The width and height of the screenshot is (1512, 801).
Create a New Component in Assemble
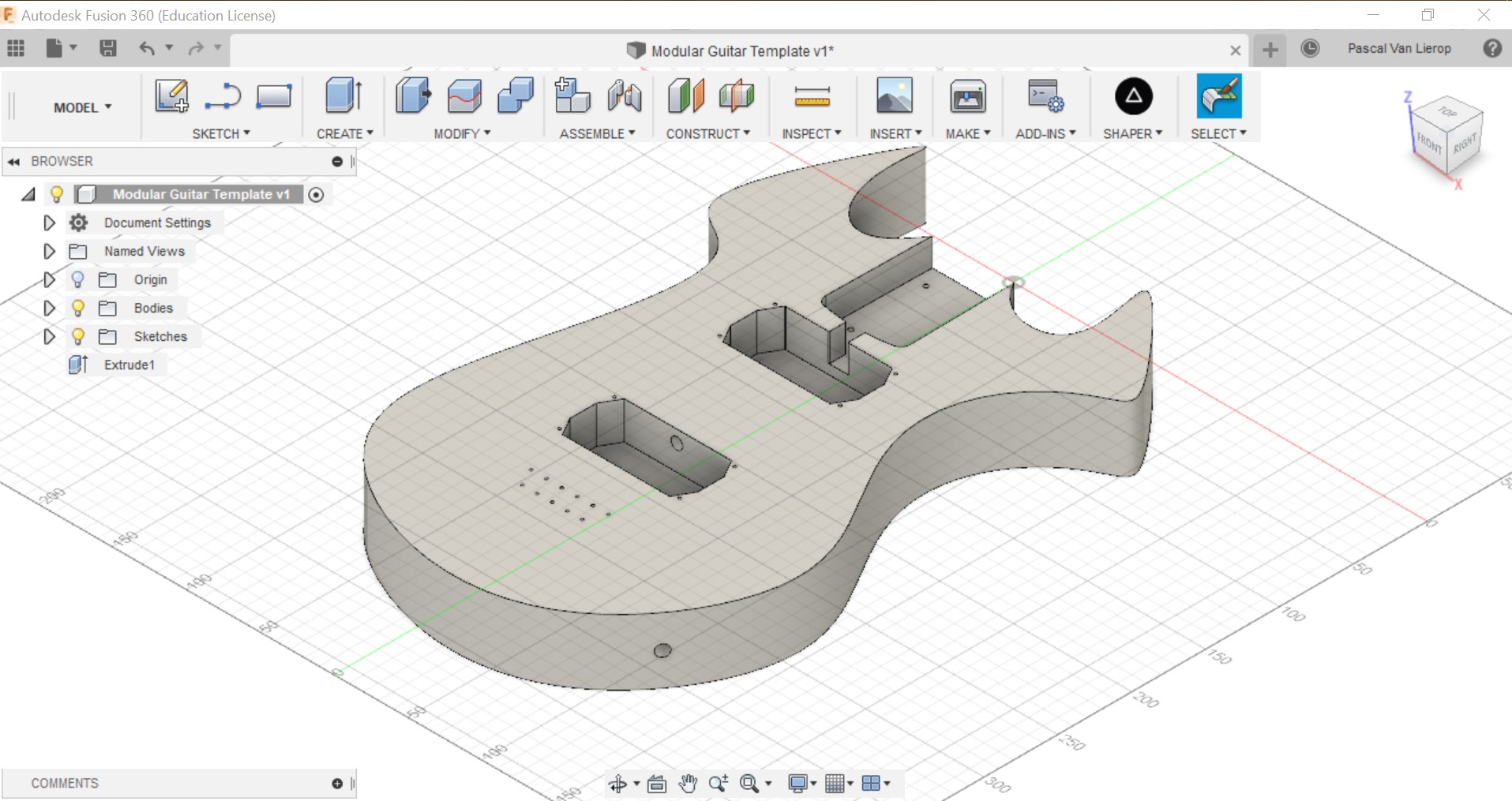click(572, 96)
